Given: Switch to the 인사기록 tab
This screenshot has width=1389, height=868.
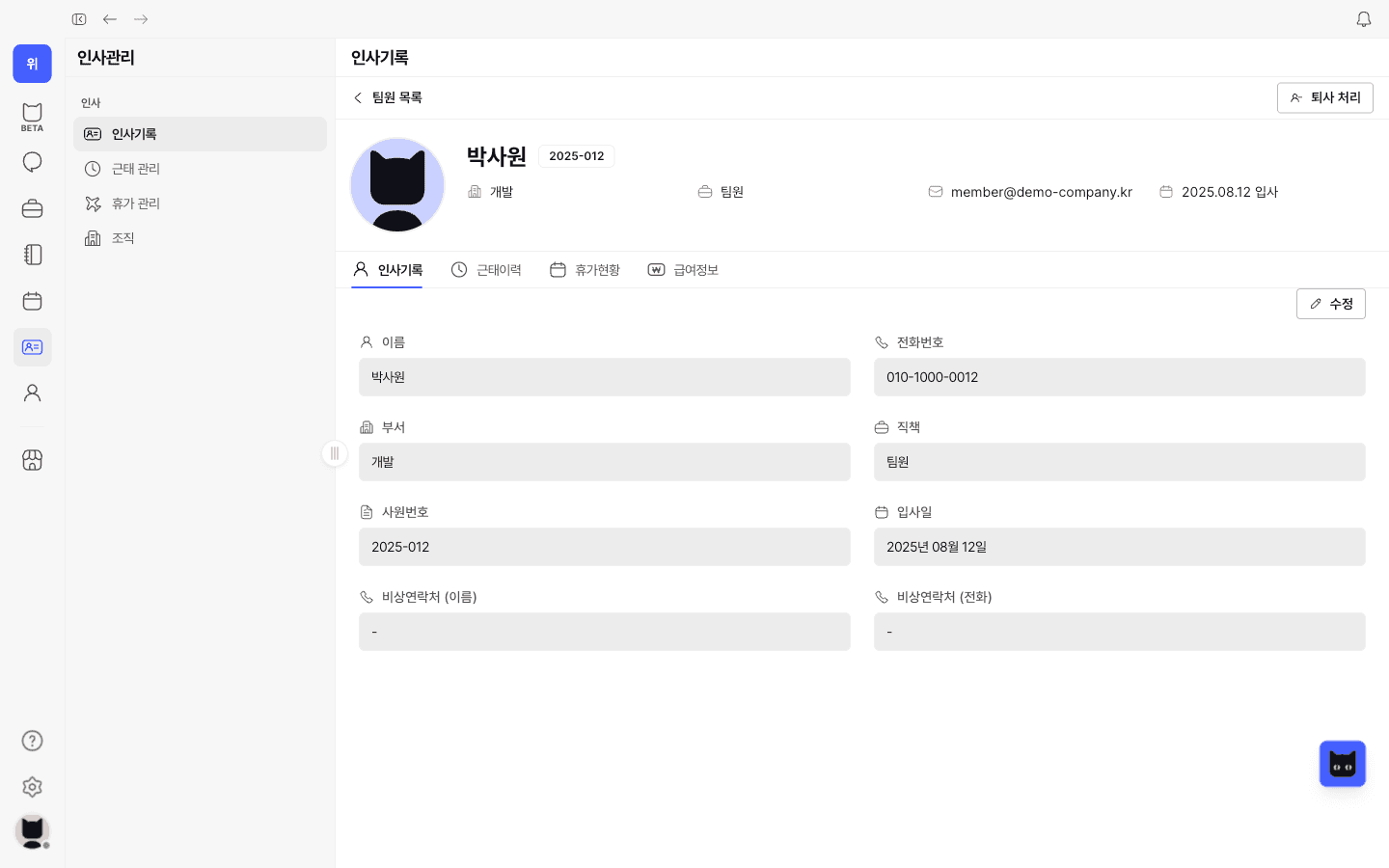Looking at the screenshot, I should coord(388,270).
